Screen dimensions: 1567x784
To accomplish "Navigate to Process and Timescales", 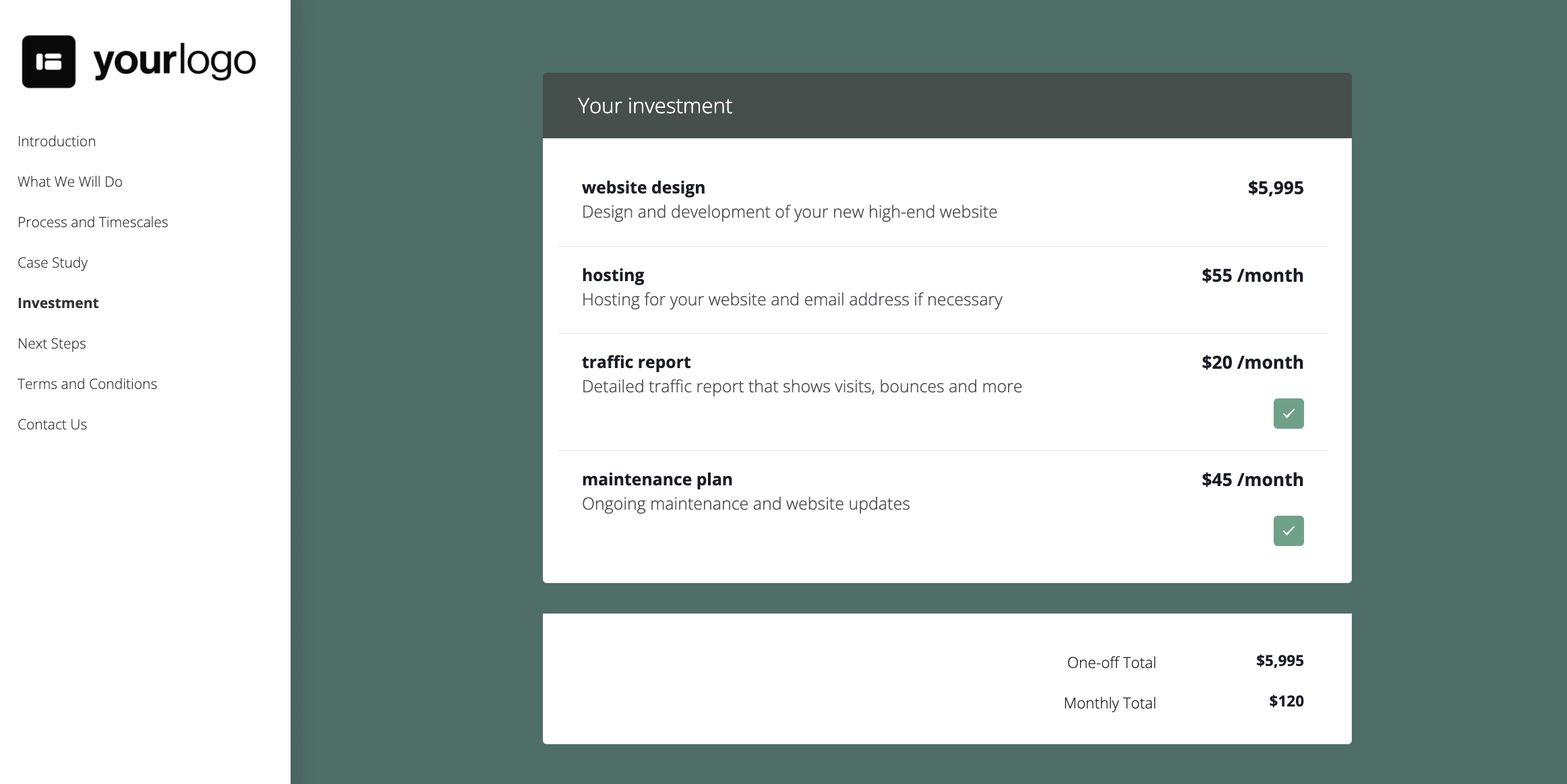I will [x=93, y=222].
